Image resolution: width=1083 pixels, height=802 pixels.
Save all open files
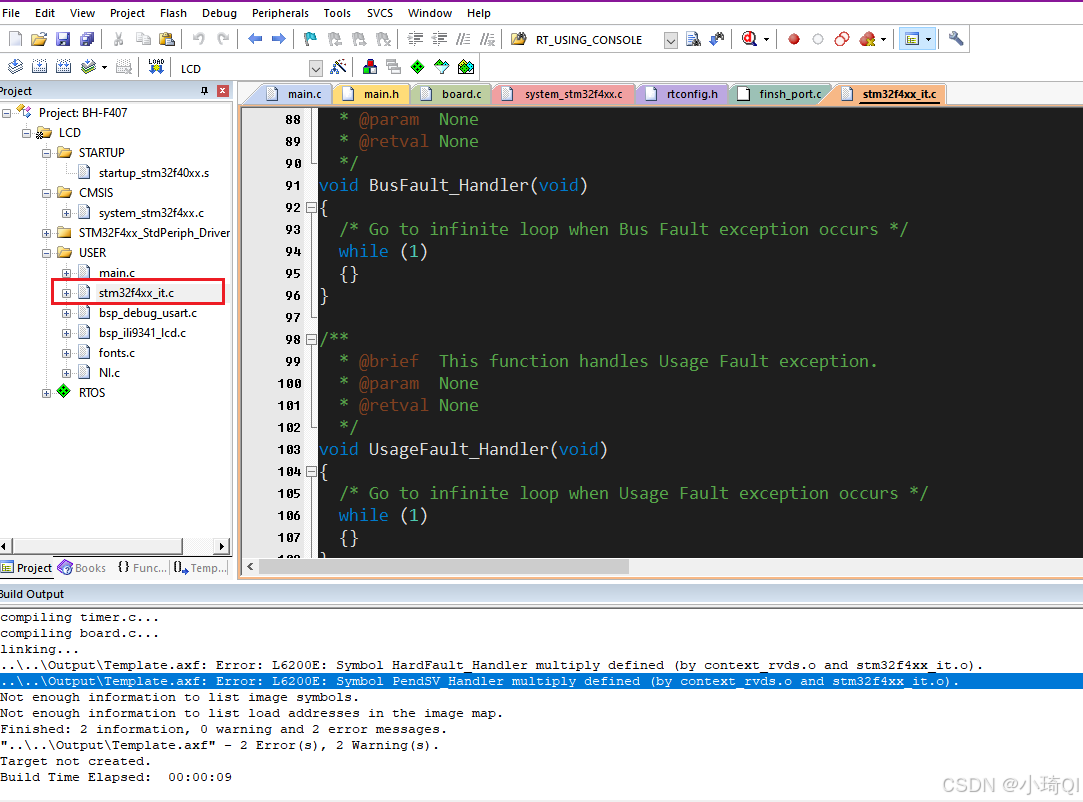[87, 38]
